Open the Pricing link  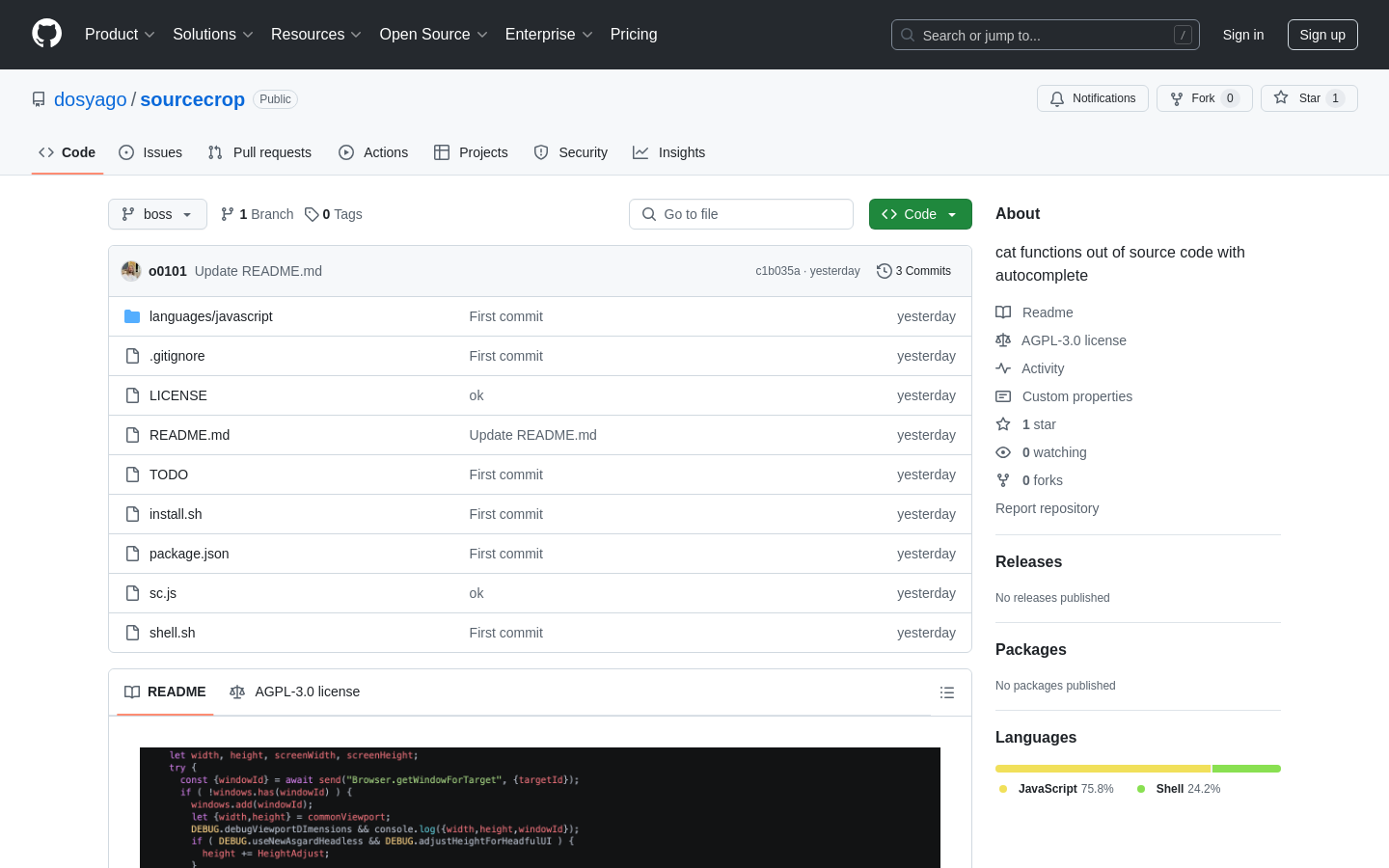point(634,35)
